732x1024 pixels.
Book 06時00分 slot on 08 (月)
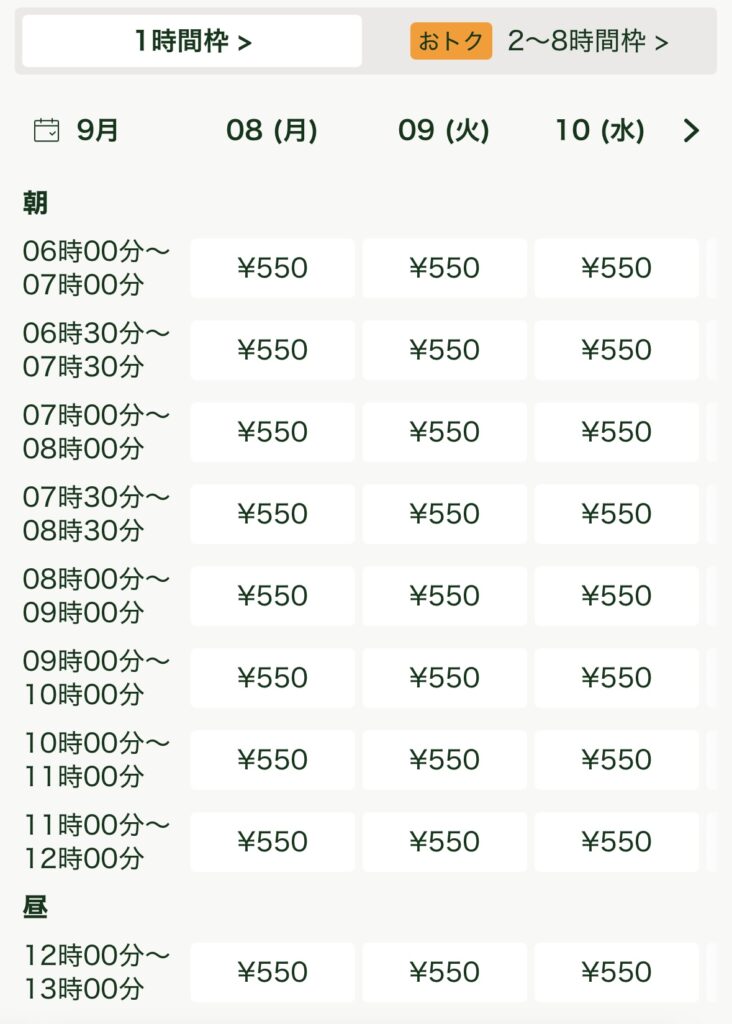tap(272, 268)
